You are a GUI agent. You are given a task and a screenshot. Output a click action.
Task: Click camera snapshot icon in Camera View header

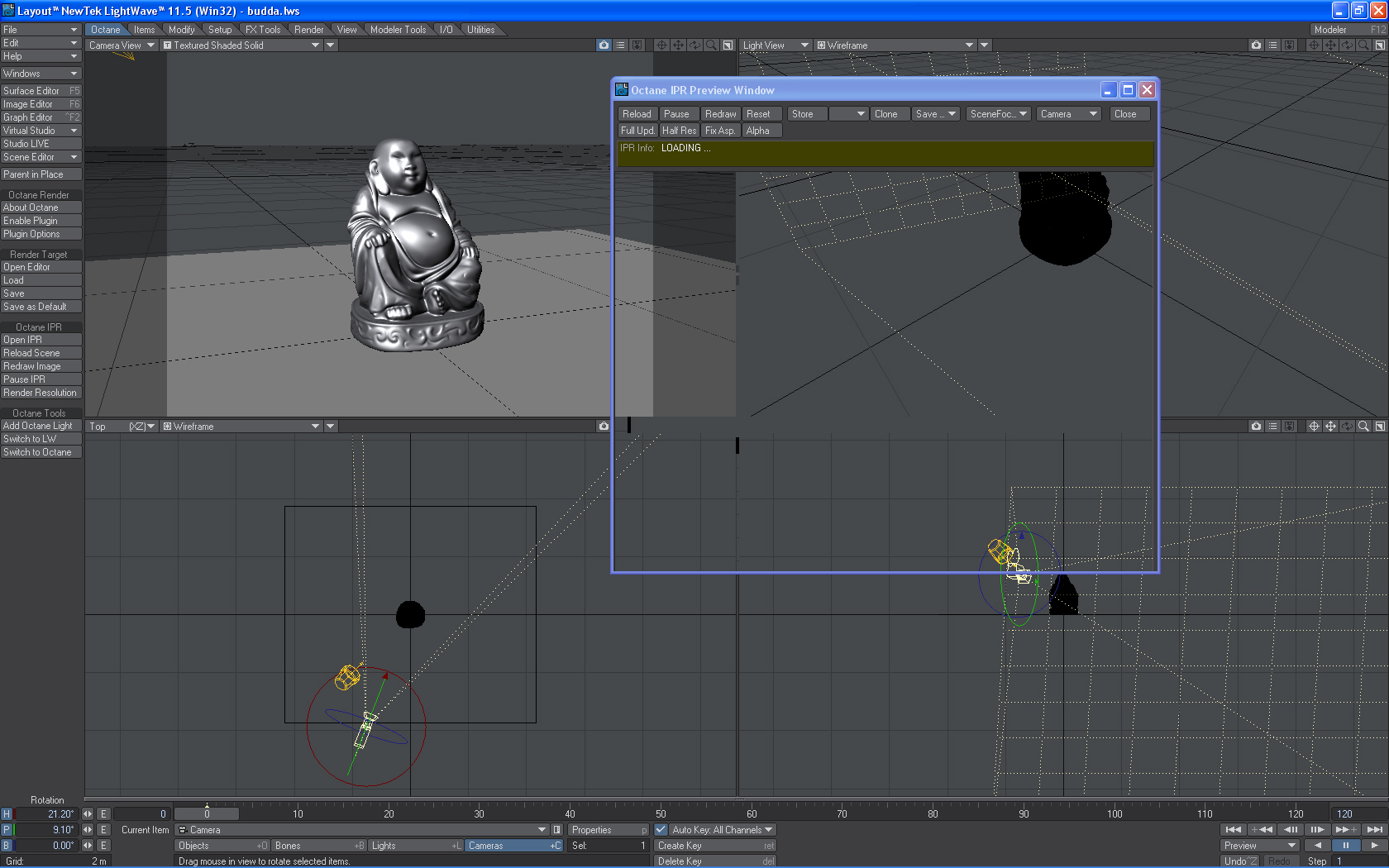(604, 45)
